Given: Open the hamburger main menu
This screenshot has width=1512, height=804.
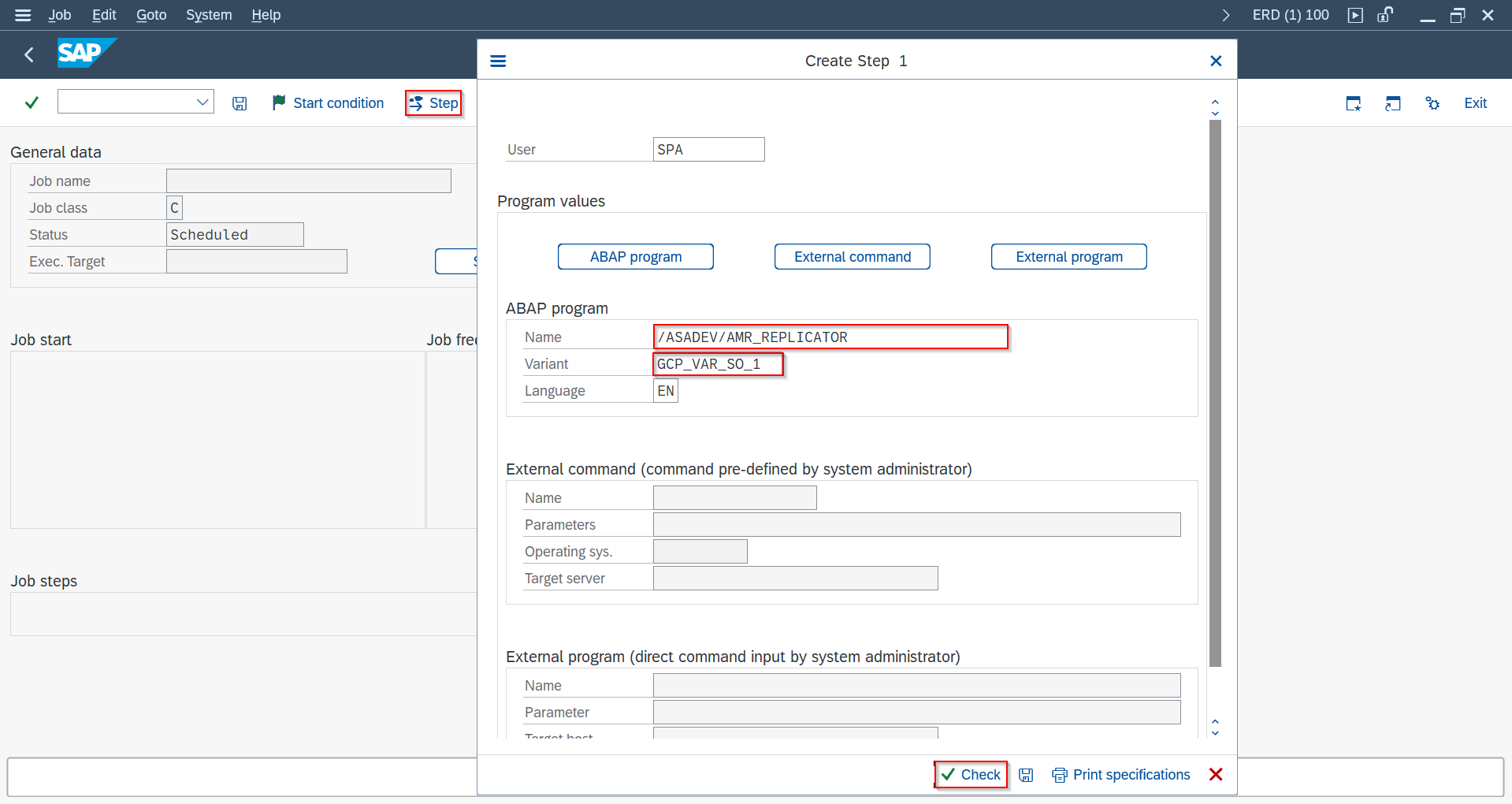Looking at the screenshot, I should pos(23,15).
